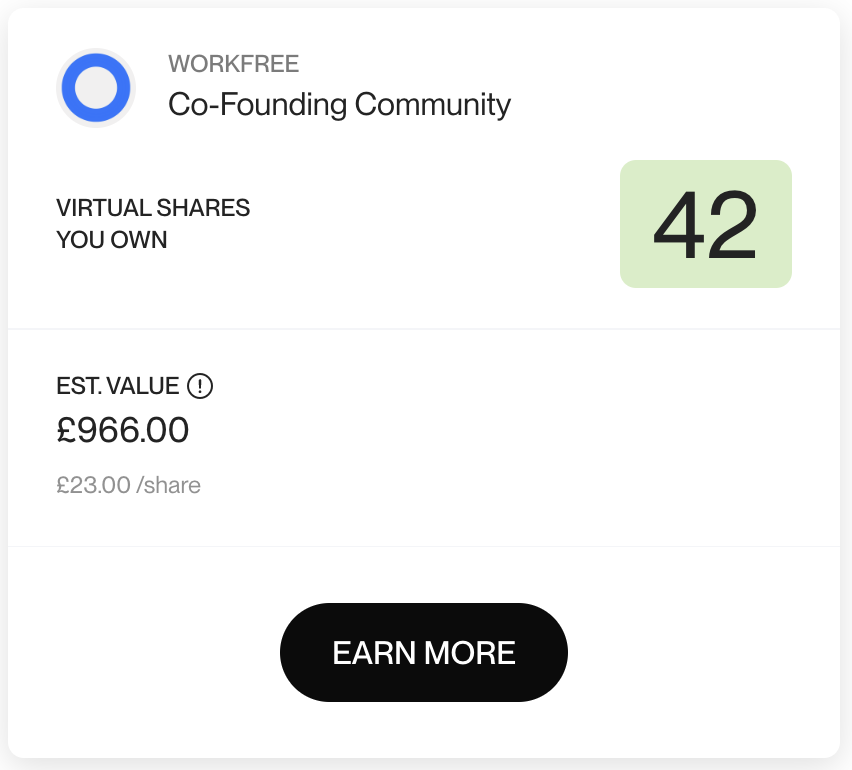Image resolution: width=852 pixels, height=770 pixels.
Task: Open the Co-Founding Community title
Action: click(339, 104)
